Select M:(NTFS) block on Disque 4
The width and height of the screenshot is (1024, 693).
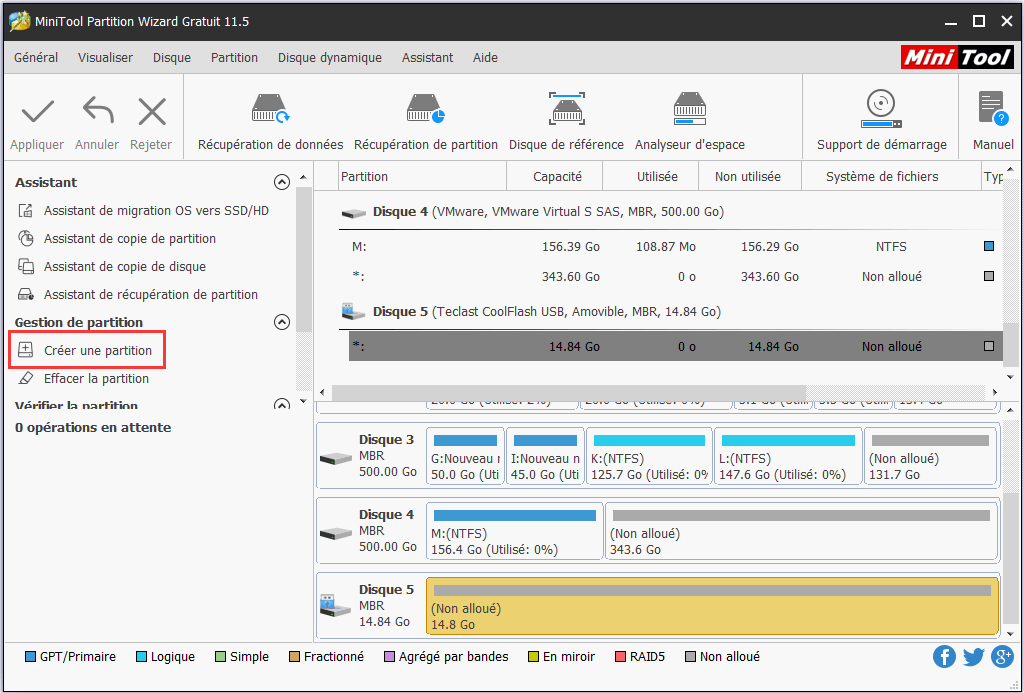pyautogui.click(x=515, y=531)
